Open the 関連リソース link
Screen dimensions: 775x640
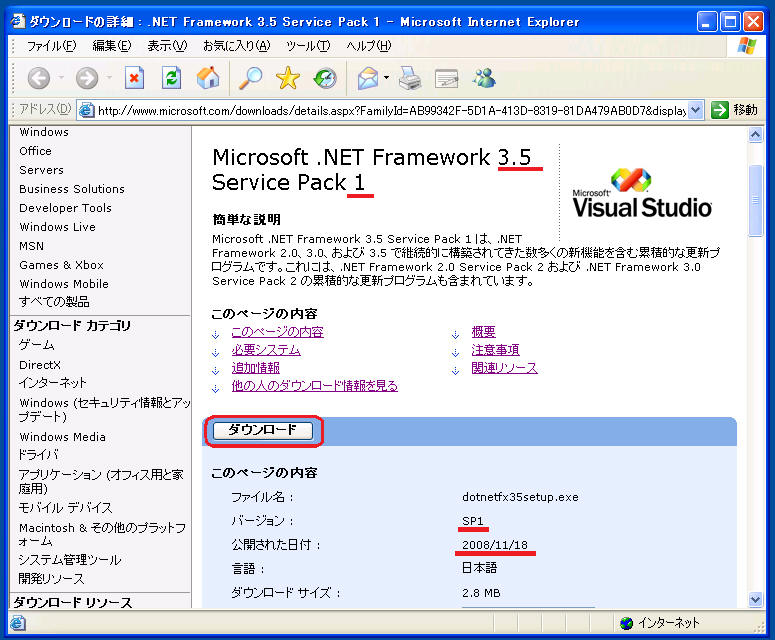click(504, 368)
